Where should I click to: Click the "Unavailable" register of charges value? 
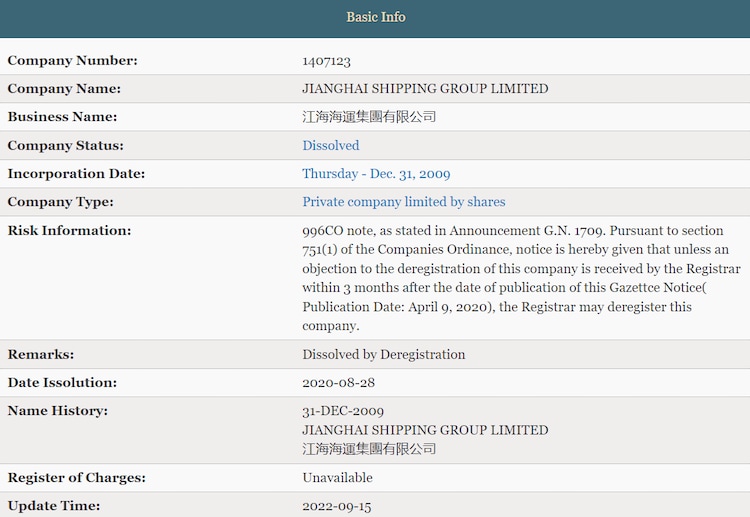tap(337, 477)
